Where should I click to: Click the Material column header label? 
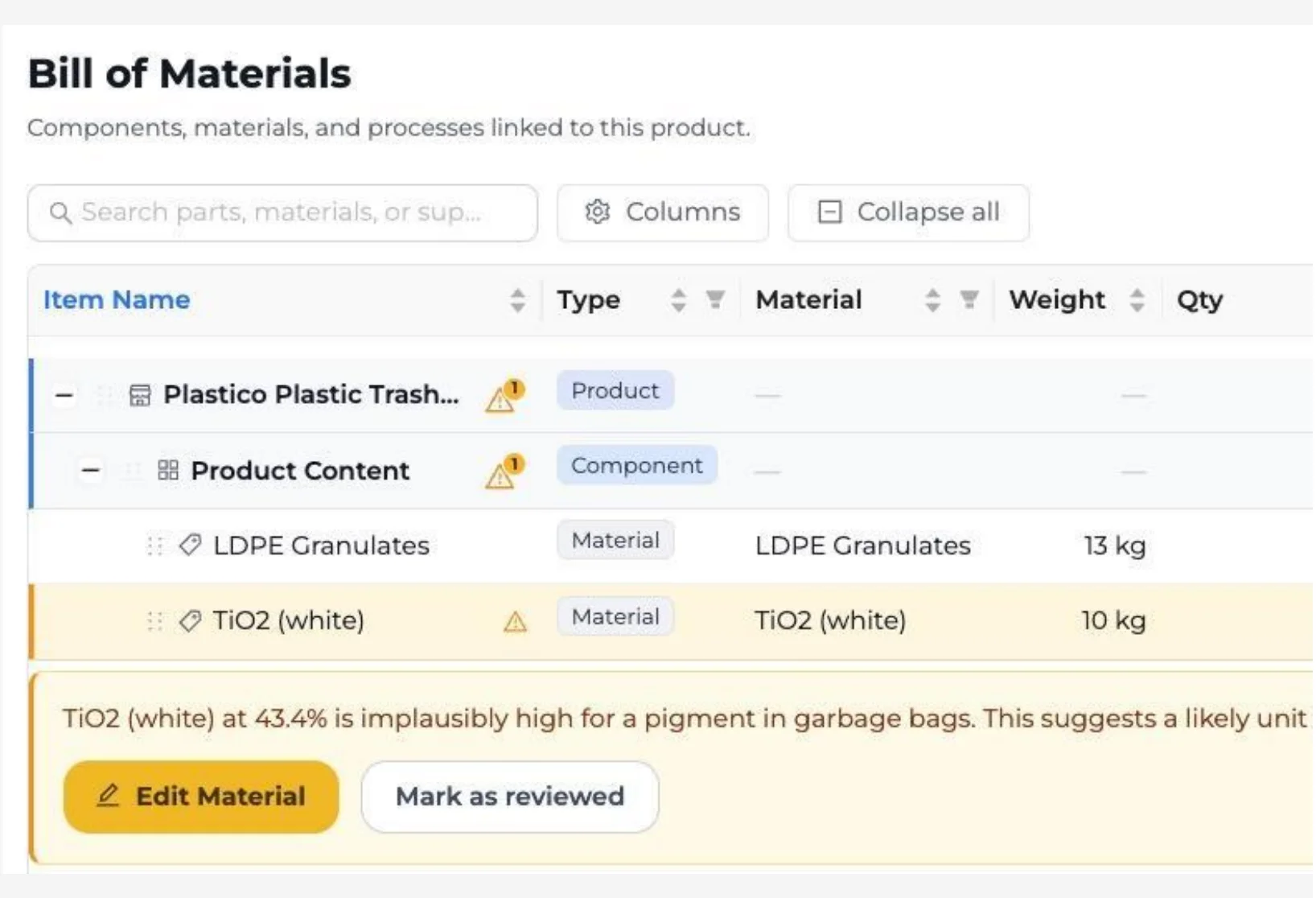(x=808, y=299)
